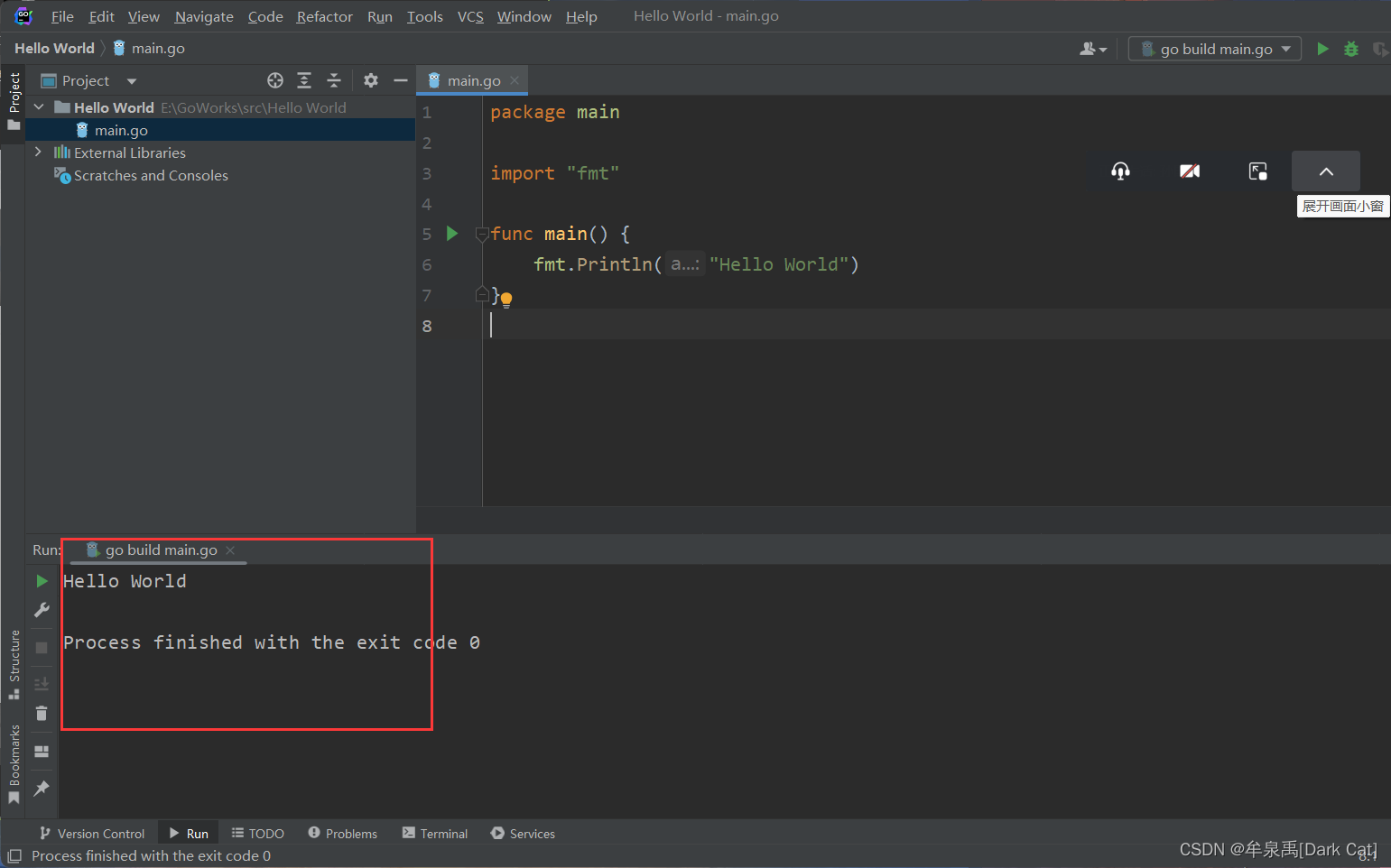Fold the func main code block

coord(482,235)
